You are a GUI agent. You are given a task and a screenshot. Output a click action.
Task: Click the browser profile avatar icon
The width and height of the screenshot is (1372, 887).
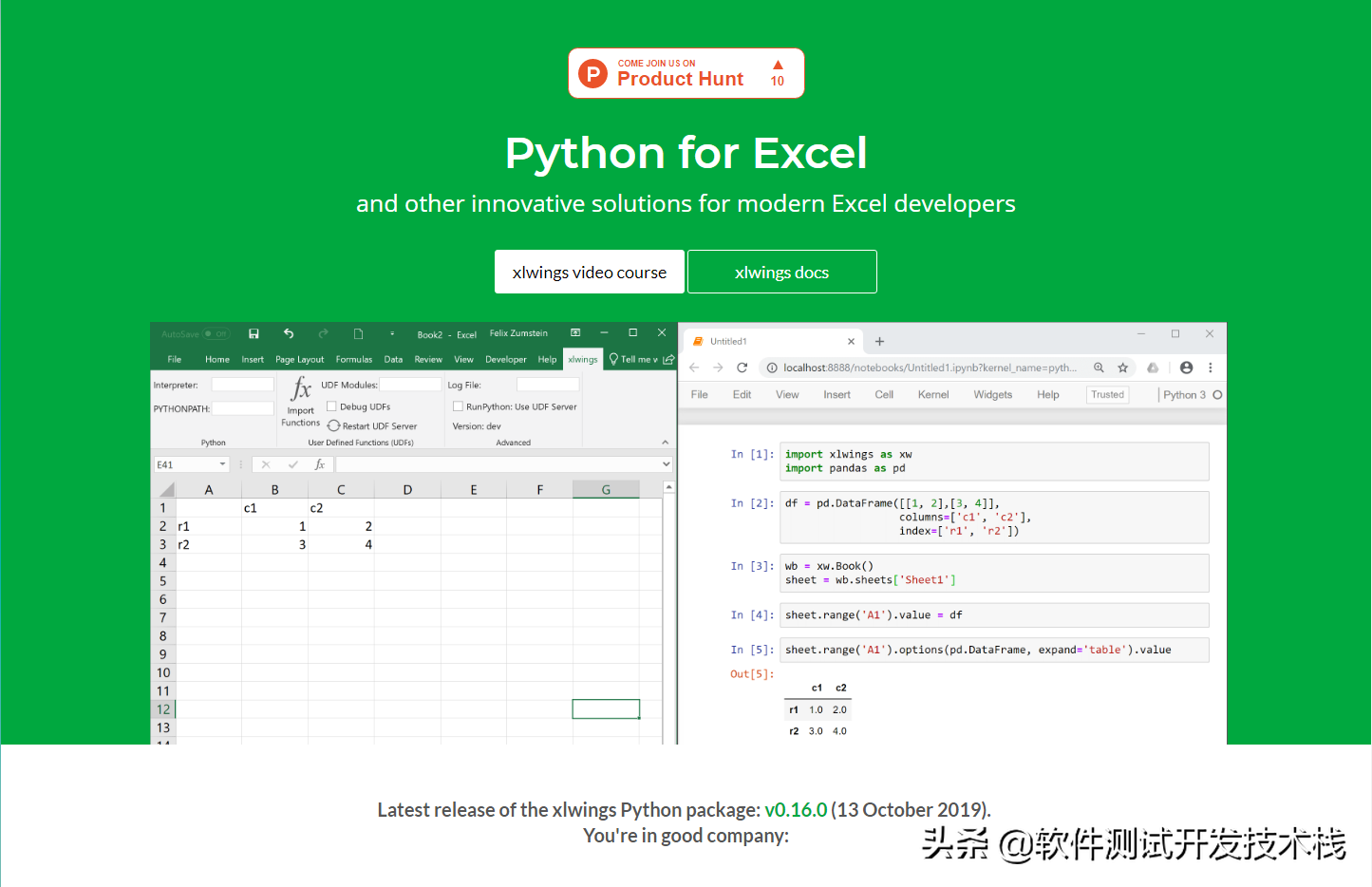(x=1186, y=368)
